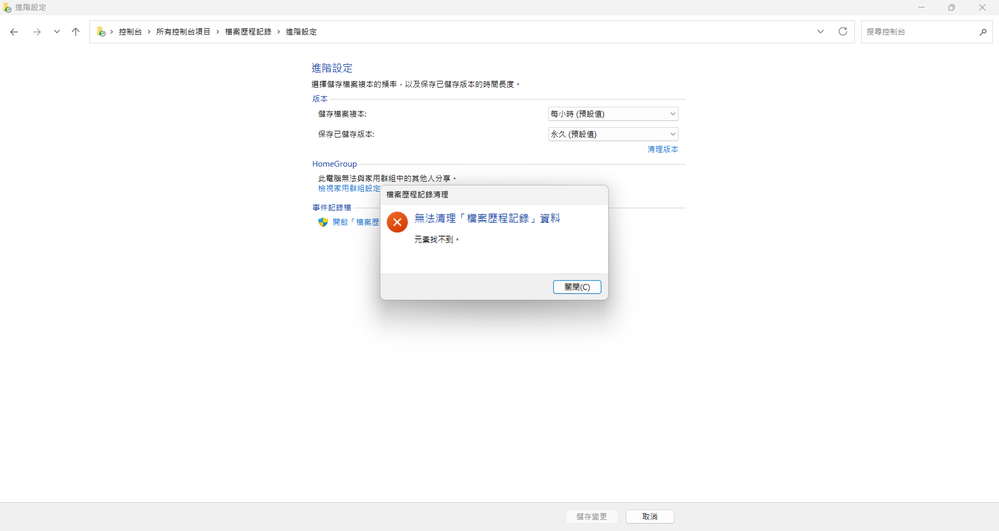Click the 取消 button
Screen dimensions: 999x531
pos(650,516)
